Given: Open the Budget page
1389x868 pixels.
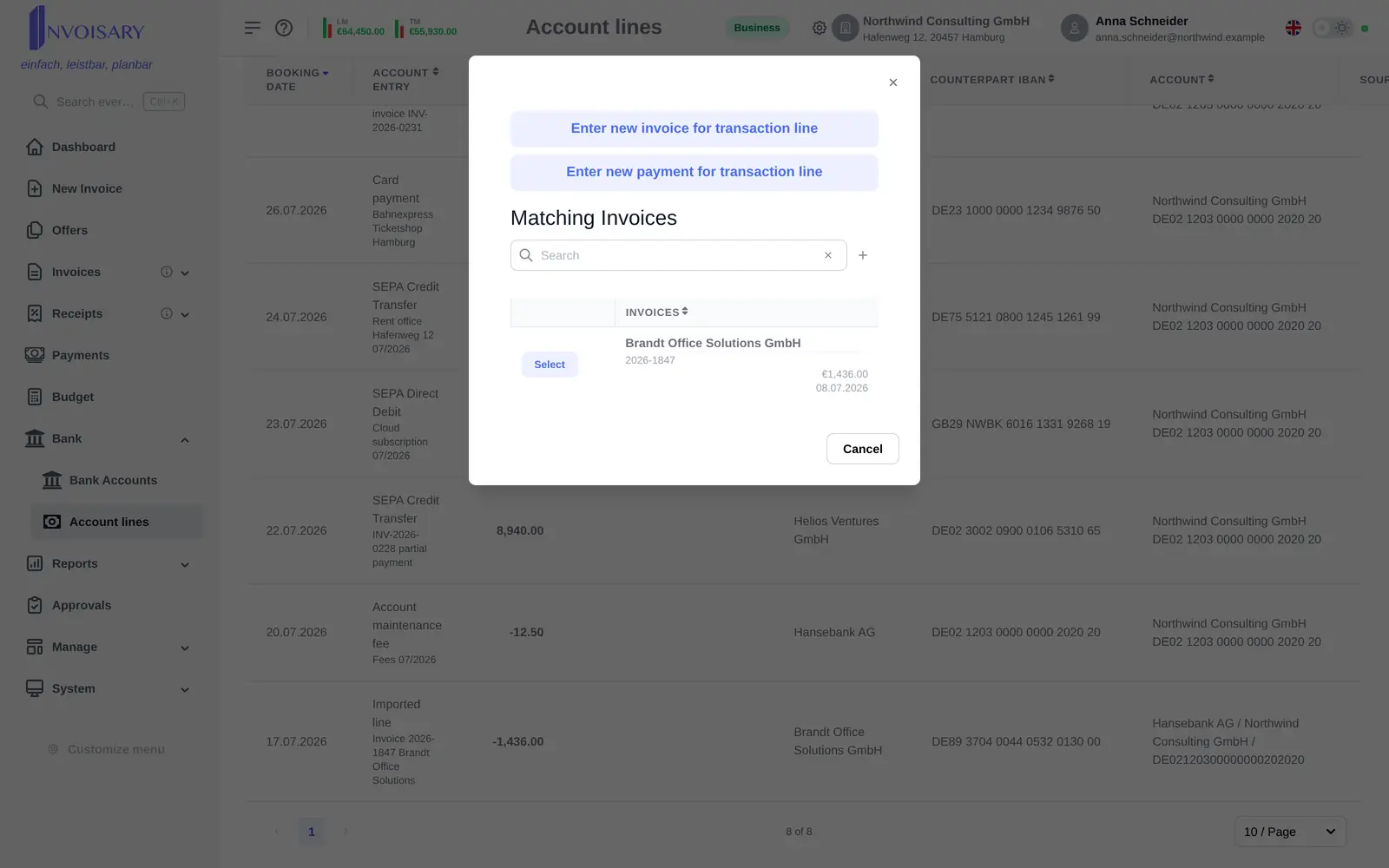Looking at the screenshot, I should pyautogui.click(x=73, y=397).
